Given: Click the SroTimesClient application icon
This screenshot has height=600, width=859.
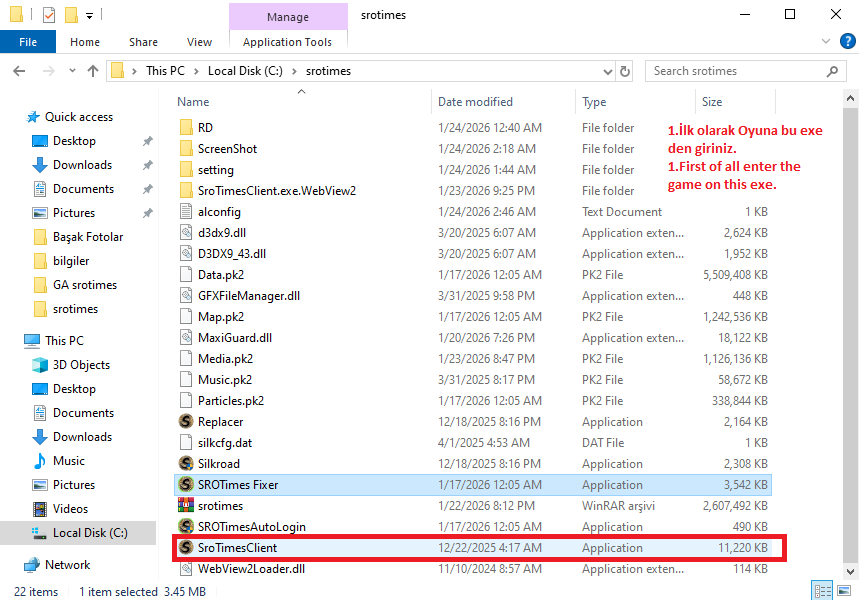Looking at the screenshot, I should click(x=186, y=547).
